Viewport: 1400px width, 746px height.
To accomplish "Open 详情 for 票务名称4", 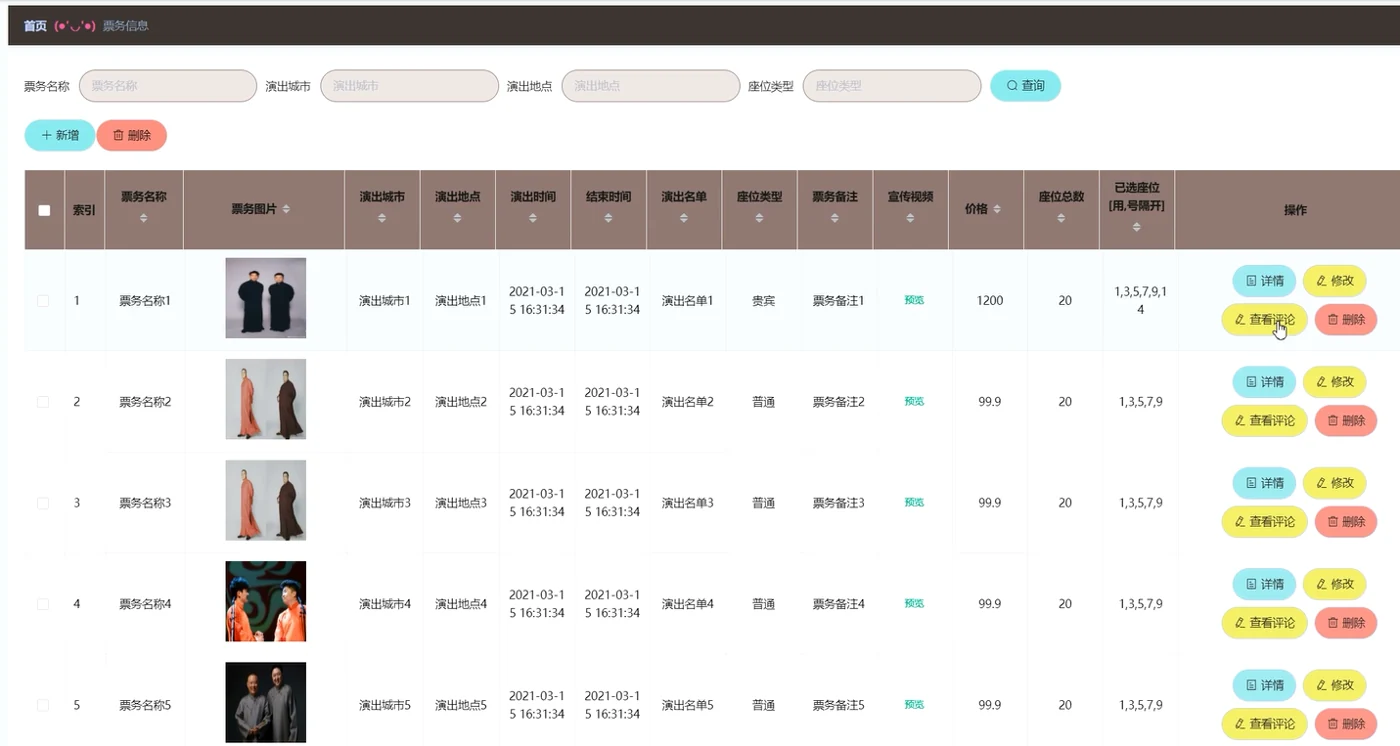I will 1264,584.
